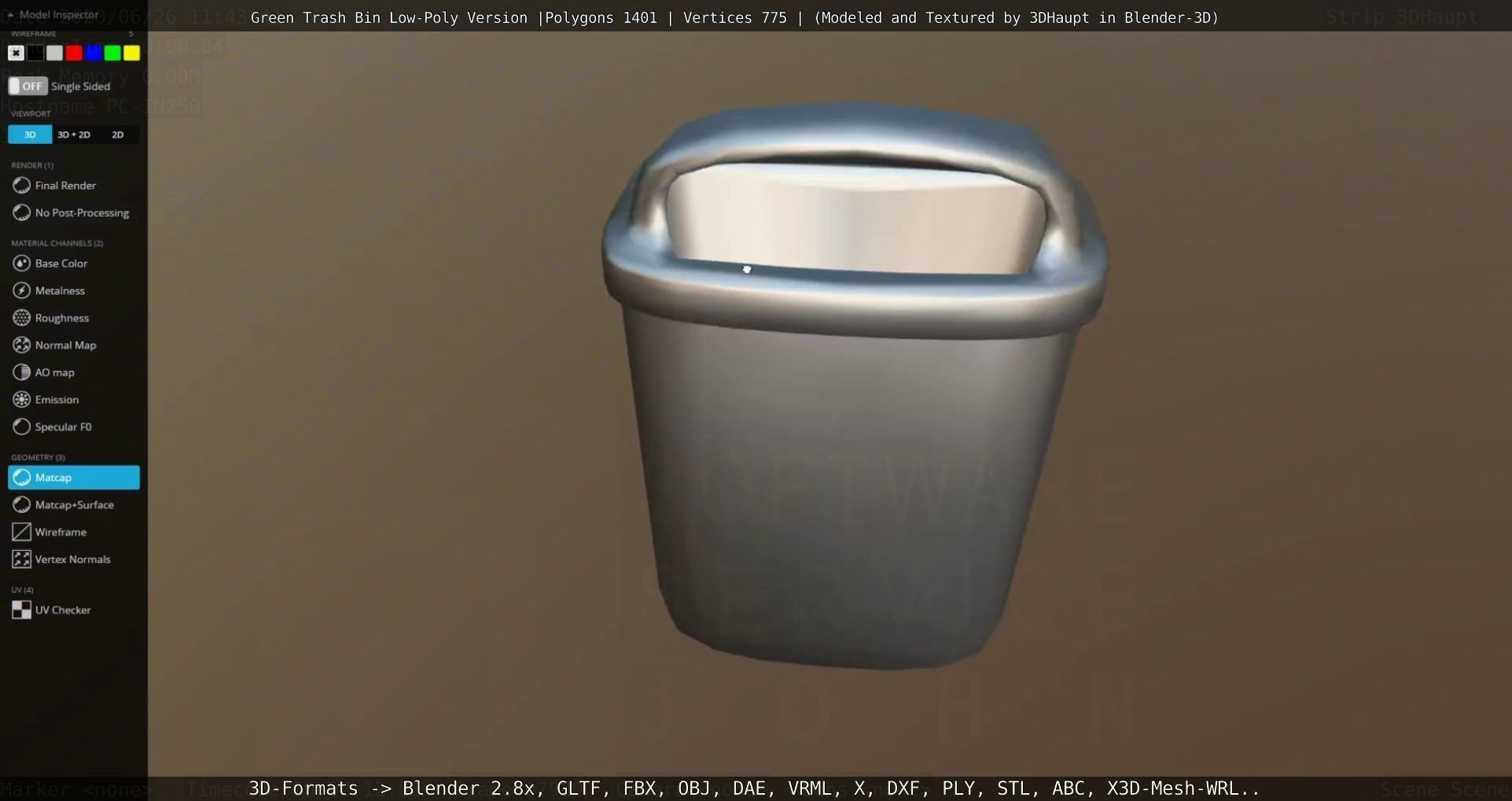Screen dimensions: 1512x801
Task: Click the Base Color channel icon
Action: point(22,263)
